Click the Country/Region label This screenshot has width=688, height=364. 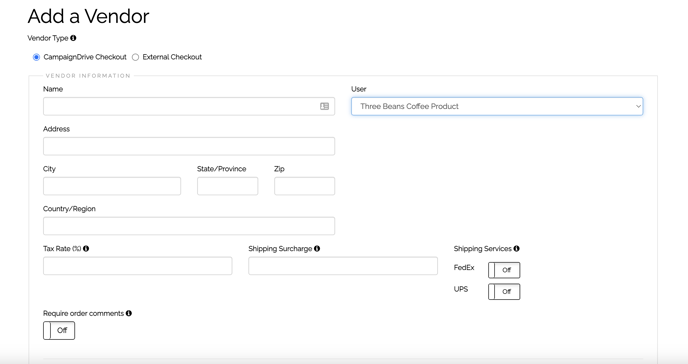coord(69,209)
